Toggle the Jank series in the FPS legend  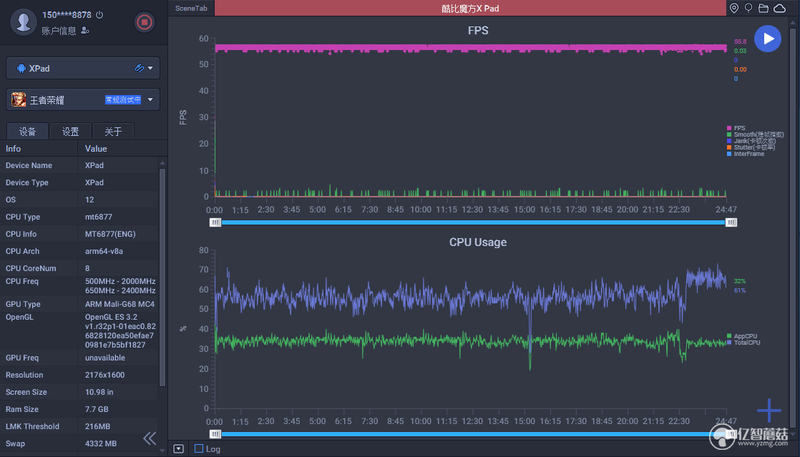pyautogui.click(x=751, y=141)
